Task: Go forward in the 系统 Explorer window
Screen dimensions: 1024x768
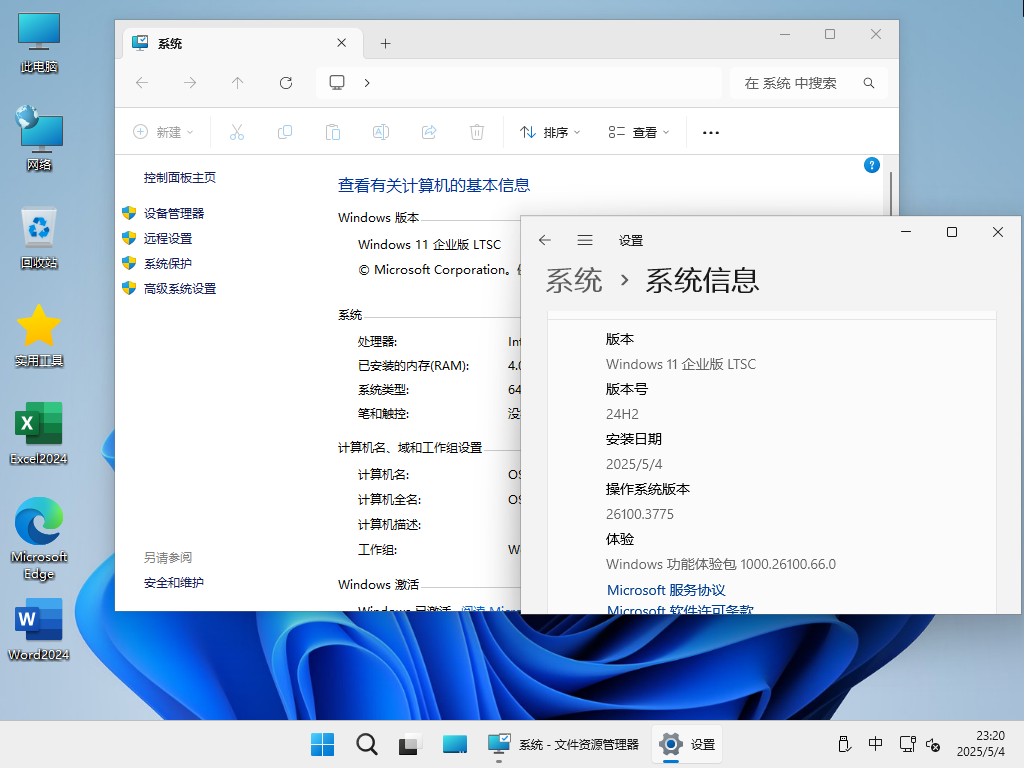Action: (x=189, y=82)
